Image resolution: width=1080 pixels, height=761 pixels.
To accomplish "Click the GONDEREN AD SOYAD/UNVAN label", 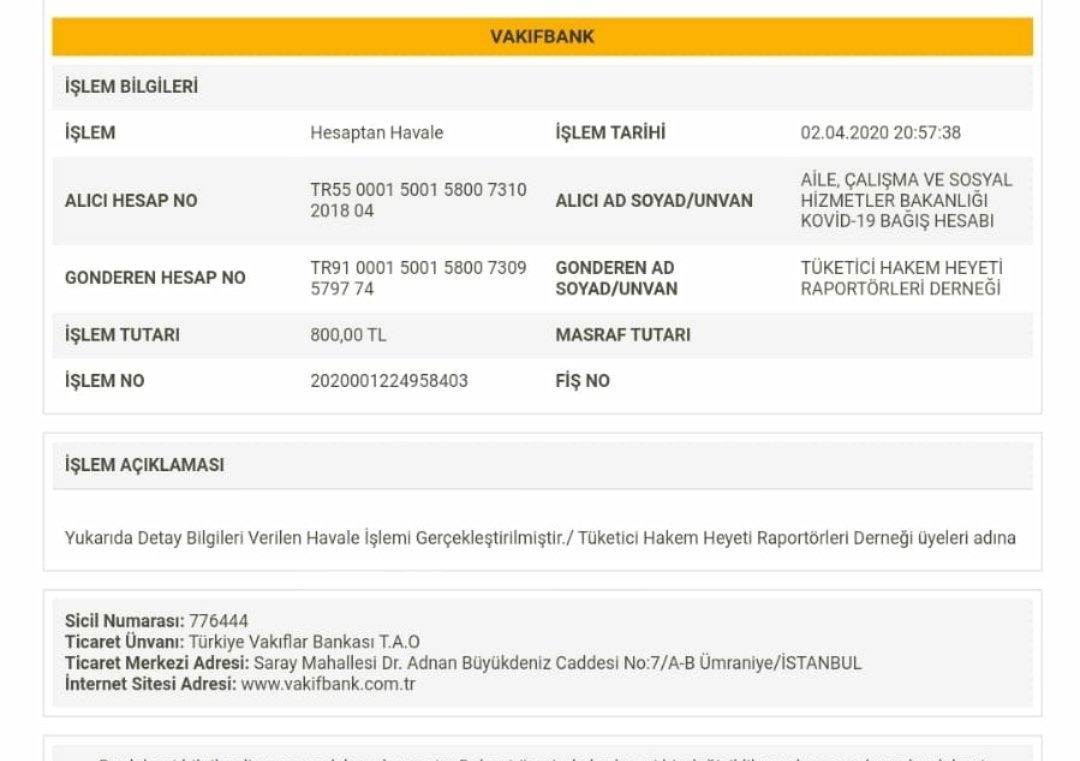I will point(616,278).
